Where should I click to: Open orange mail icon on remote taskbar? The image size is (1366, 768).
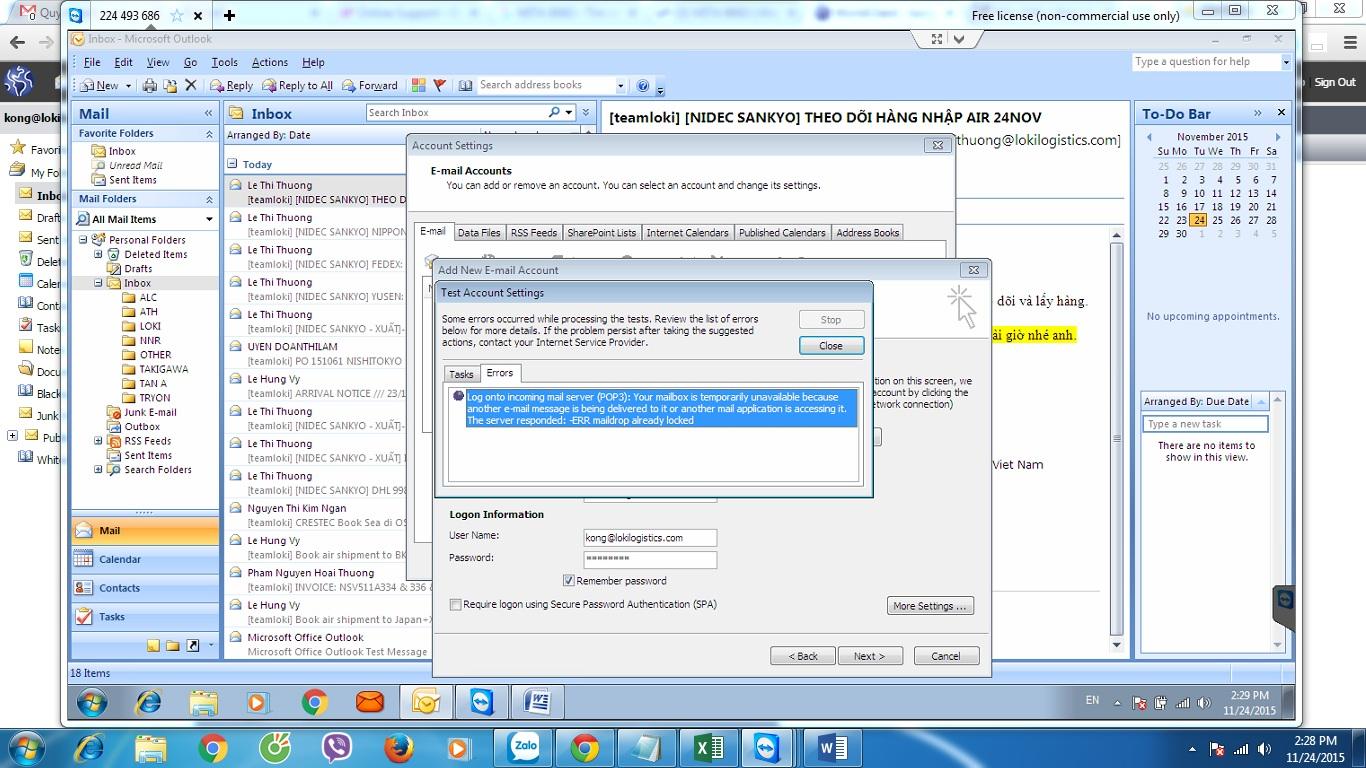pos(370,703)
